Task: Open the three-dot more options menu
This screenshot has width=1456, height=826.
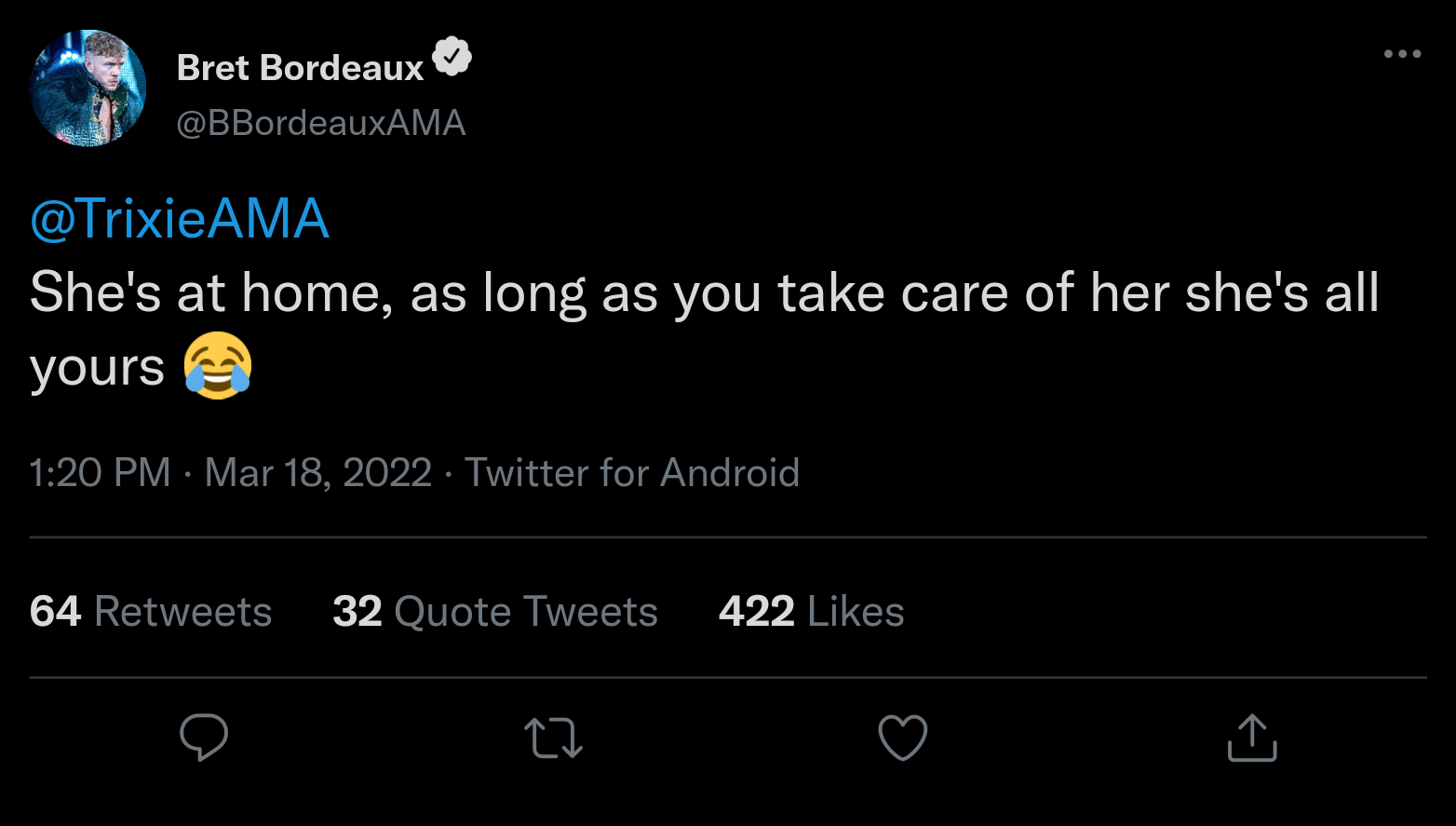Action: click(1402, 54)
